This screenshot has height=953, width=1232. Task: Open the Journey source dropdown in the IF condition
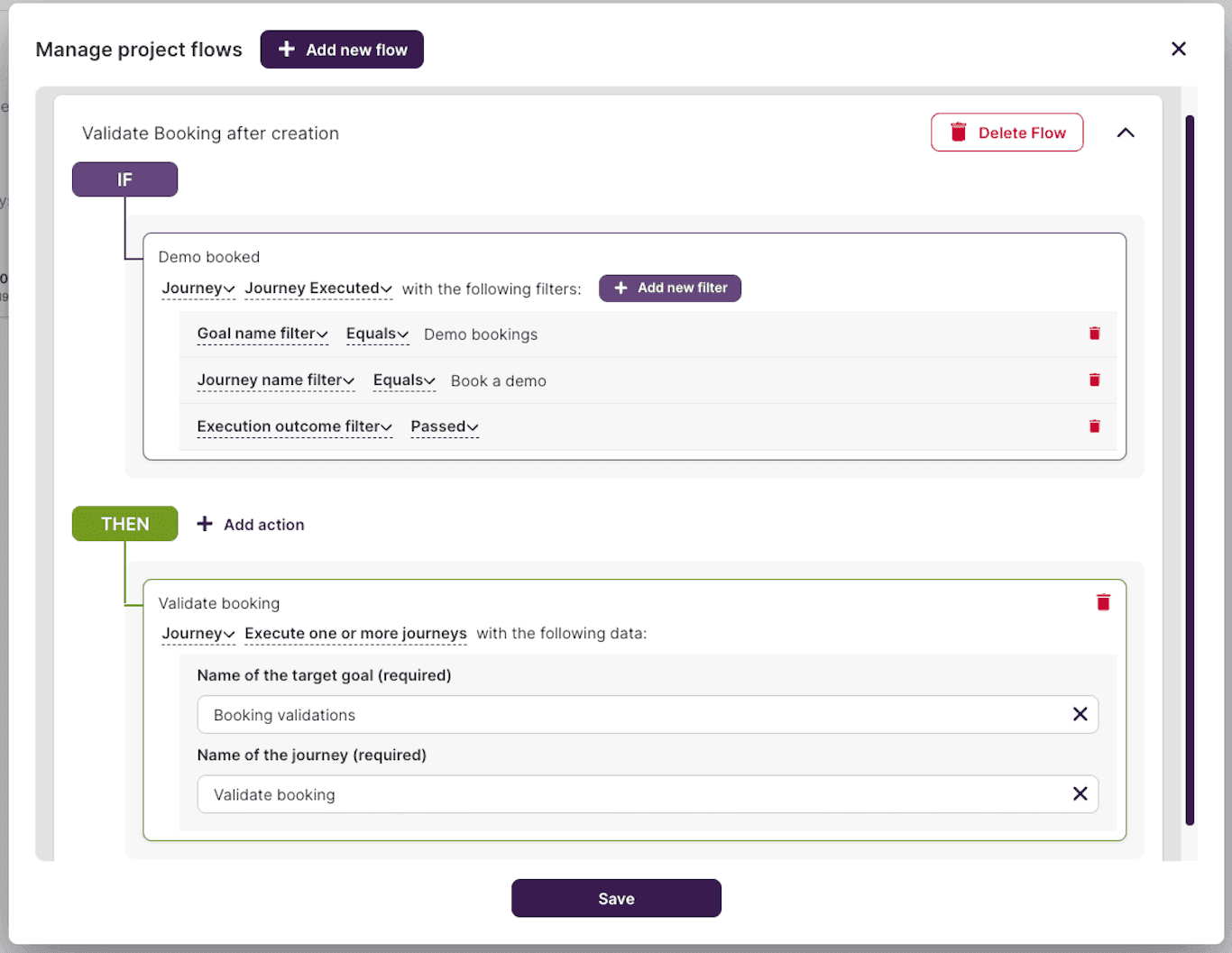[x=198, y=288]
